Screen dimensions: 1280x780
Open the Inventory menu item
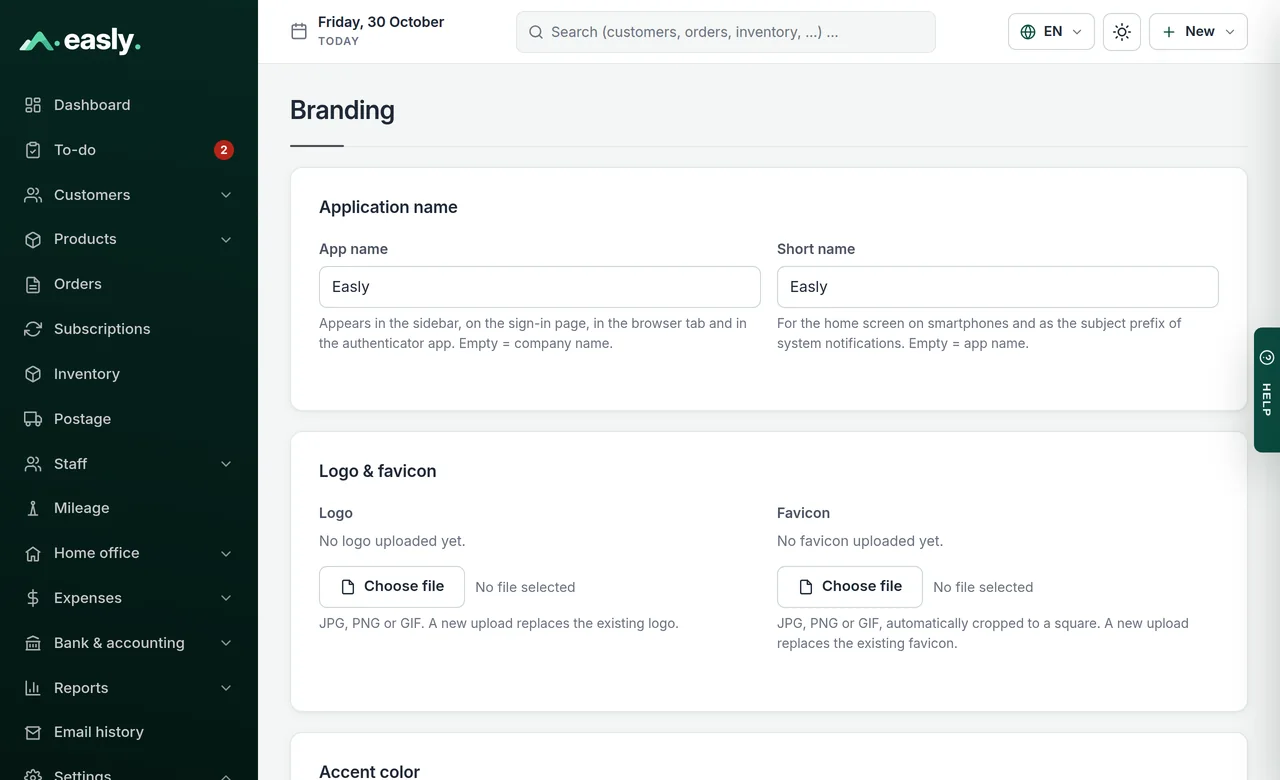(x=129, y=374)
